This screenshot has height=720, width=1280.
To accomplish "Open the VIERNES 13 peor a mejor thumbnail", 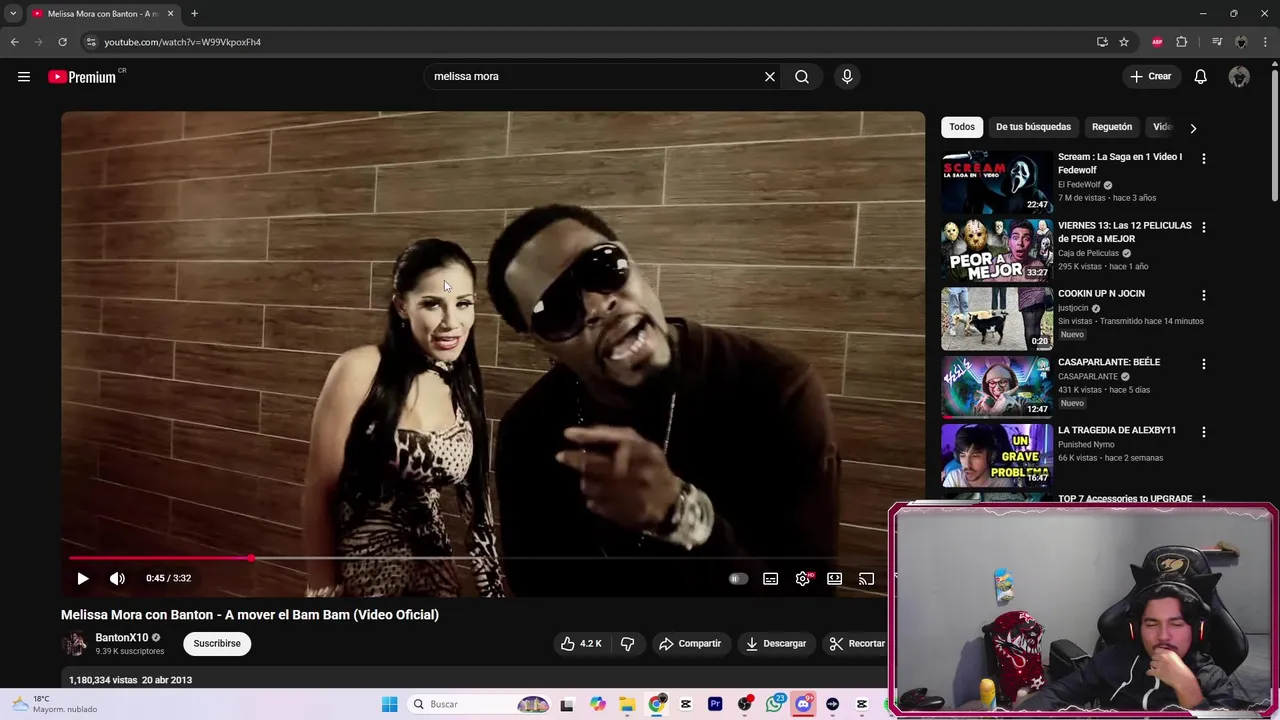I will tap(997, 250).
